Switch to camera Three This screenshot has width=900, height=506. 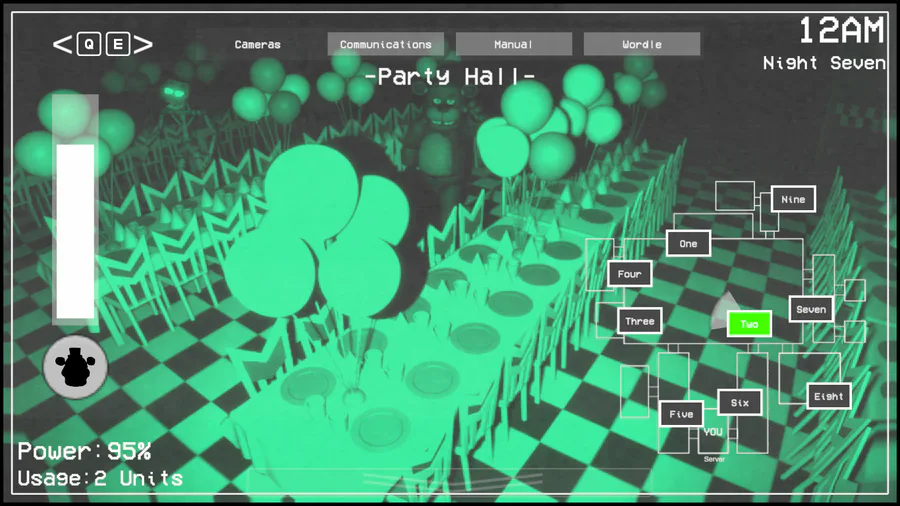coord(640,321)
